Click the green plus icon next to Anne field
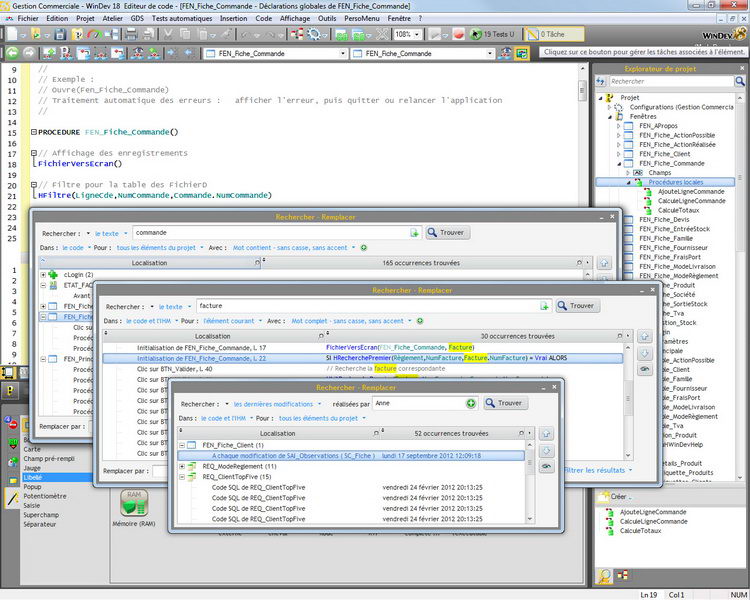This screenshot has width=750, height=600. 471,403
